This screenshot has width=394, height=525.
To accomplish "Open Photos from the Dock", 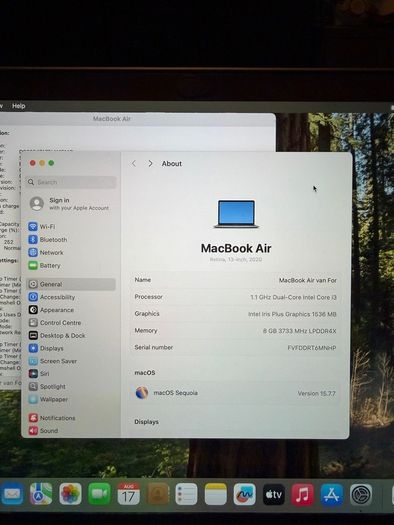I will coord(70,494).
